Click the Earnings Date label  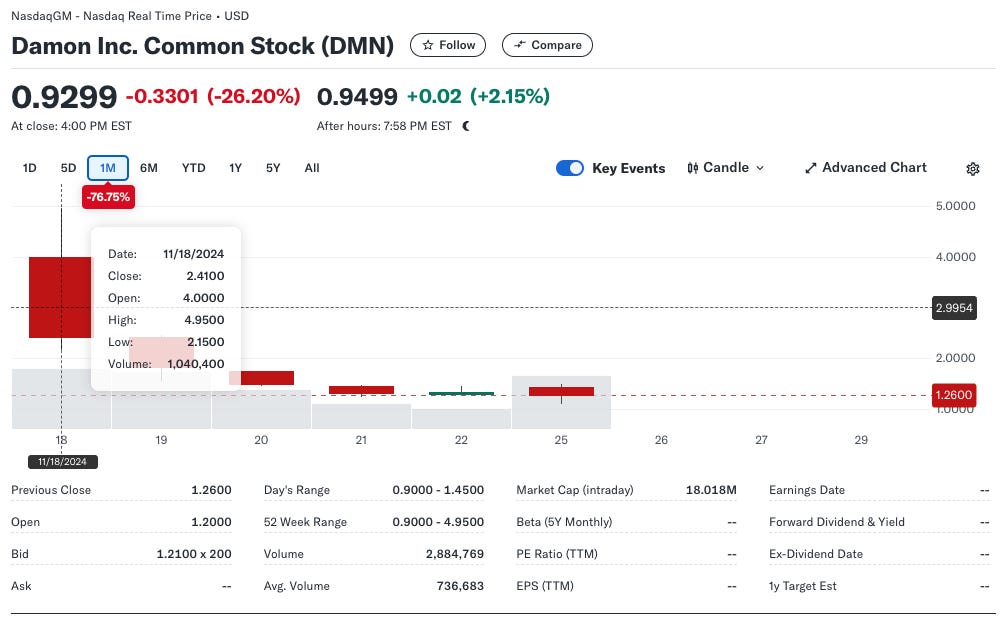point(807,490)
